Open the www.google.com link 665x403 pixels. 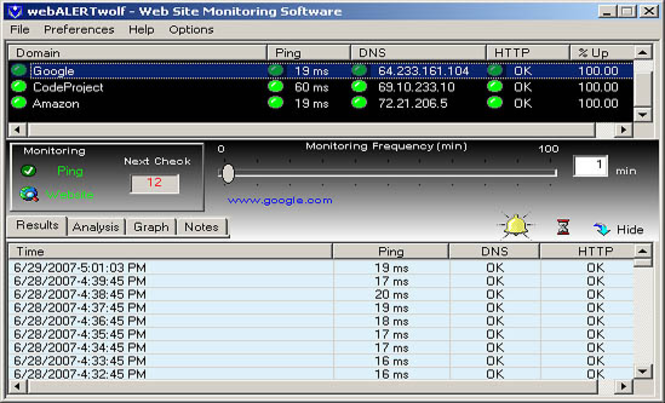click(x=280, y=200)
